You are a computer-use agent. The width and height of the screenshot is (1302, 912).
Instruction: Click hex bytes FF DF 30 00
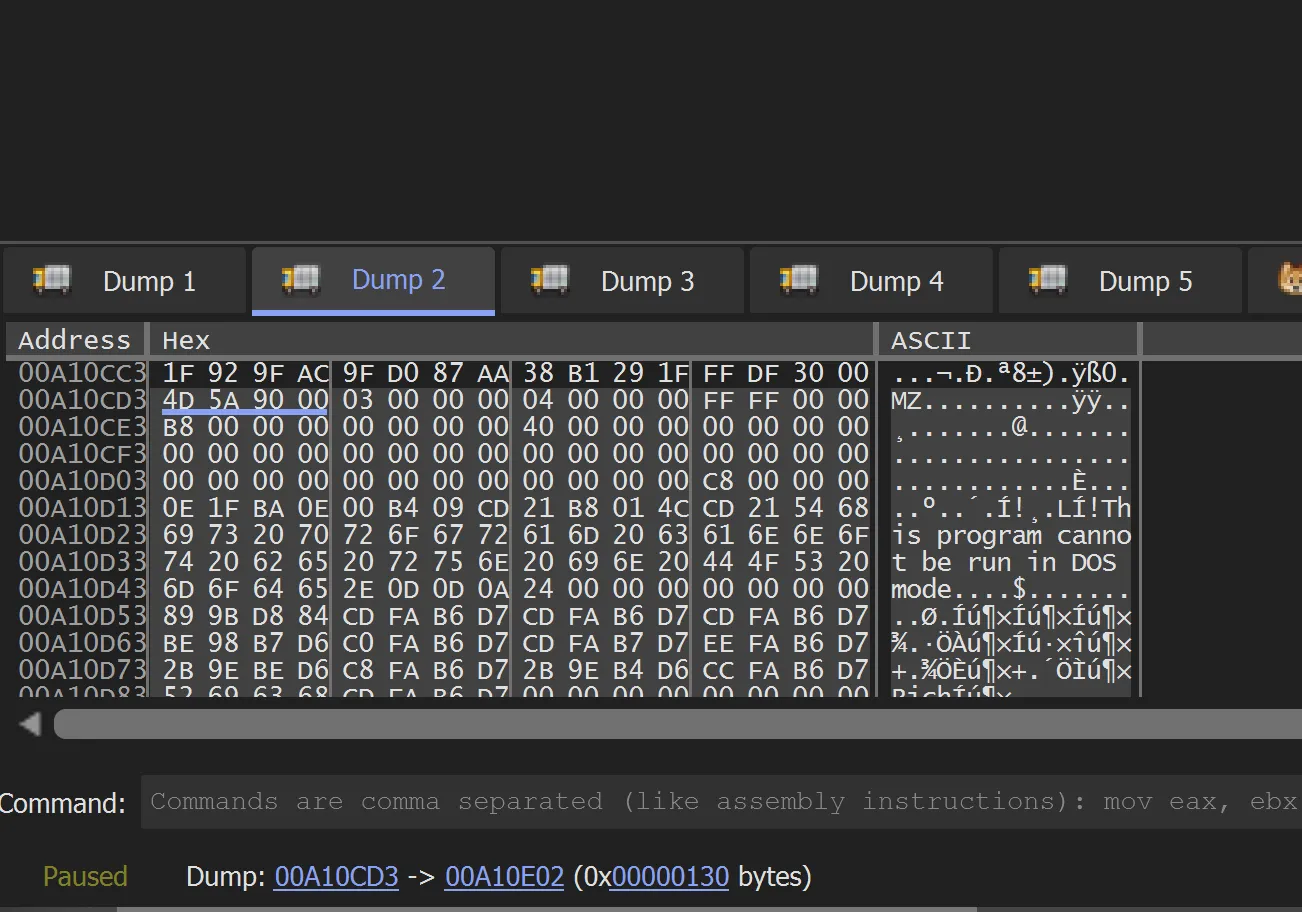point(786,373)
